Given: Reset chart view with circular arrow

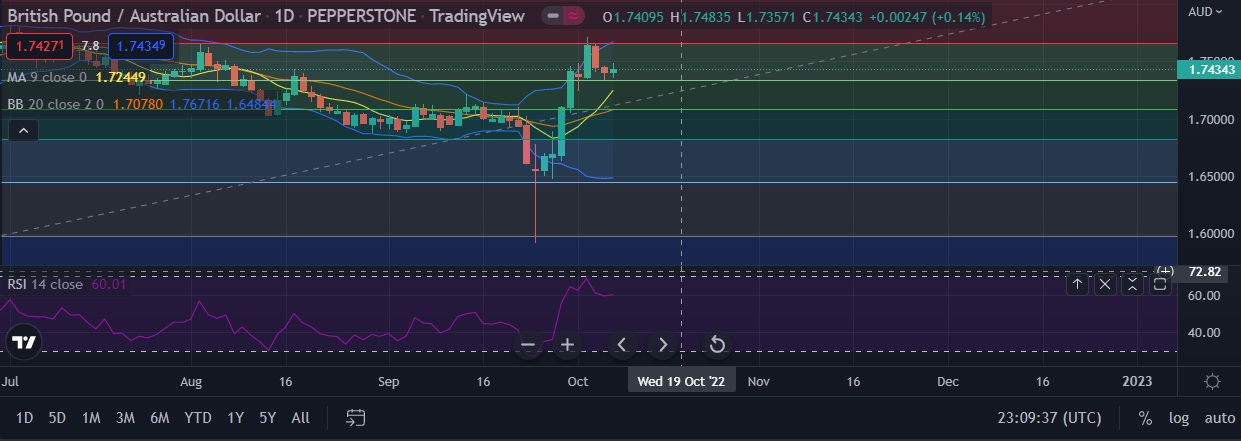Looking at the screenshot, I should pyautogui.click(x=717, y=345).
